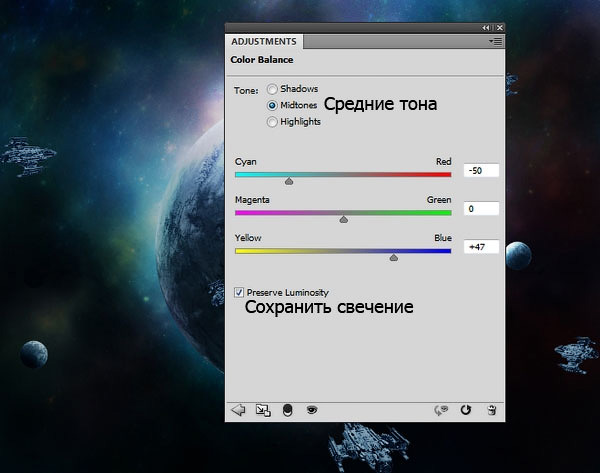Close the Adjustments panel
600x473 pixels.
[x=498, y=28]
